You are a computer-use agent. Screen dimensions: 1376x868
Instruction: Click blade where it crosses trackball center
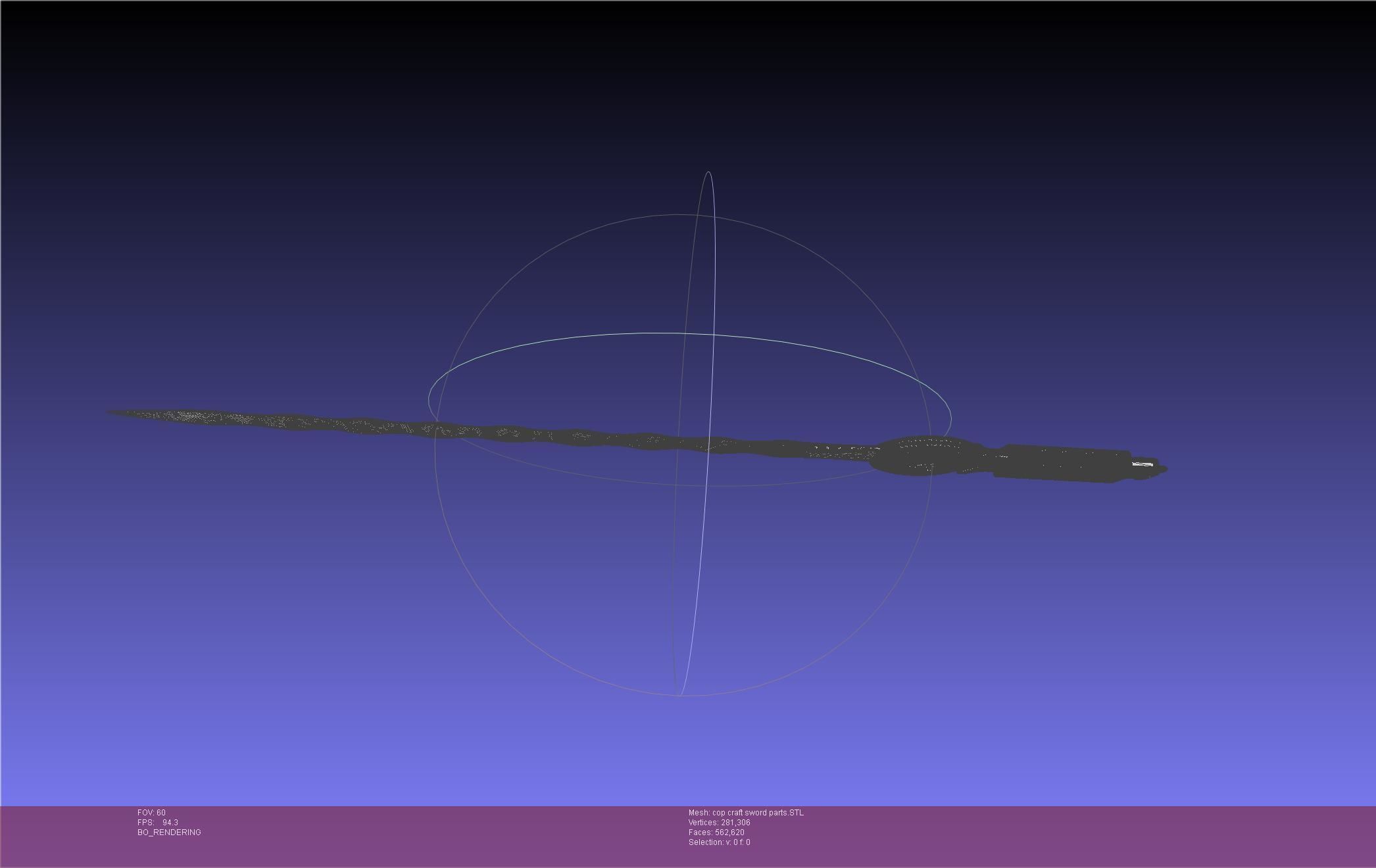709,445
